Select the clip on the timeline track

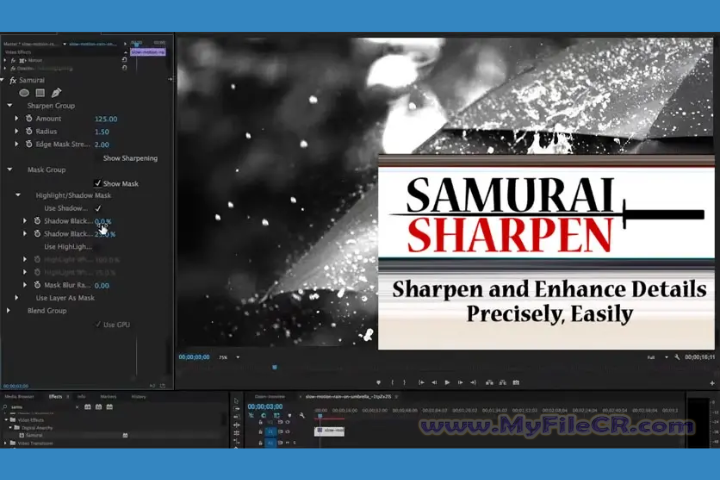pos(332,430)
